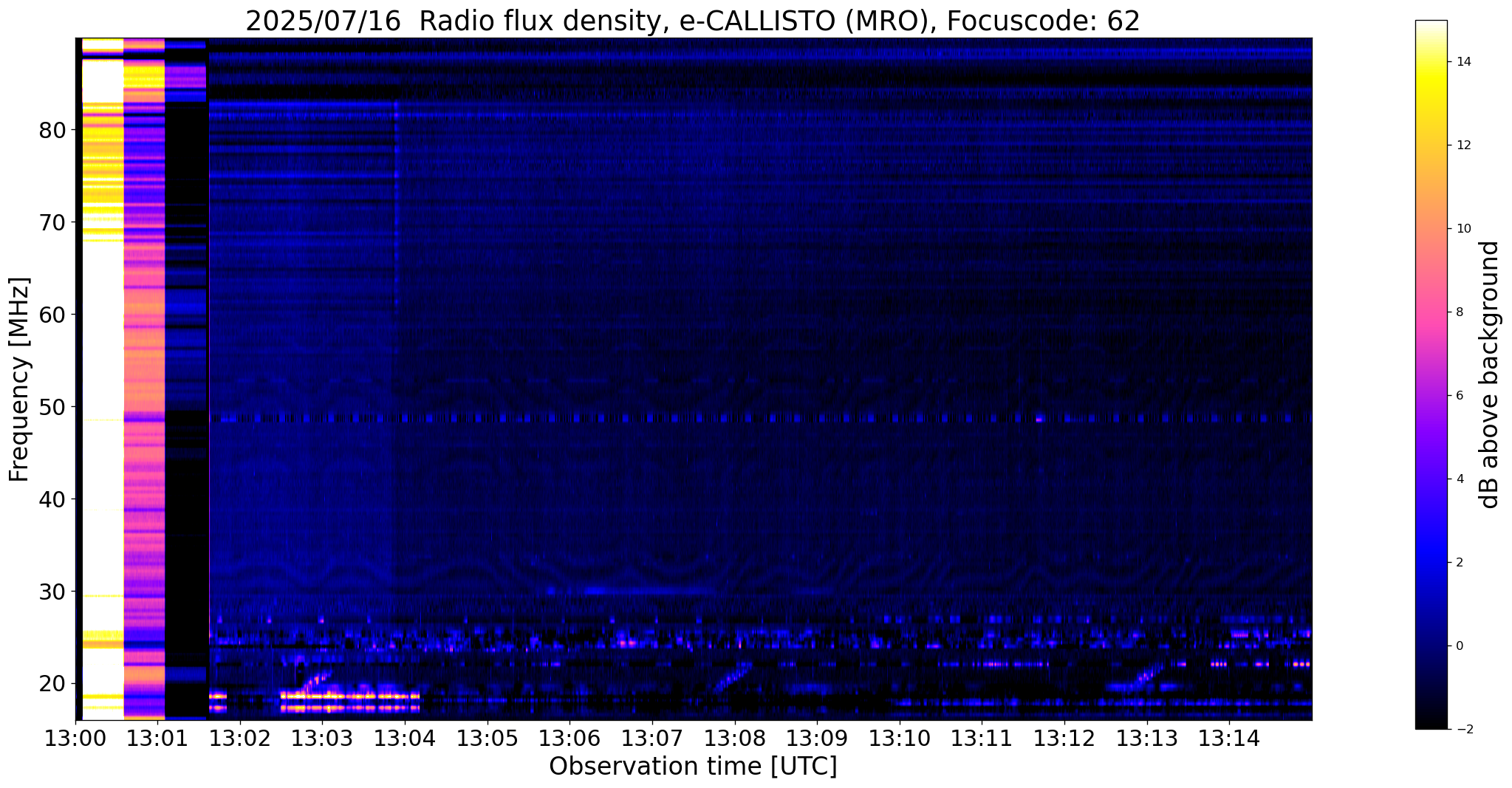This screenshot has width=1512, height=788.
Task: Click the 12 tick label on the colorbar
Action: point(1463,145)
